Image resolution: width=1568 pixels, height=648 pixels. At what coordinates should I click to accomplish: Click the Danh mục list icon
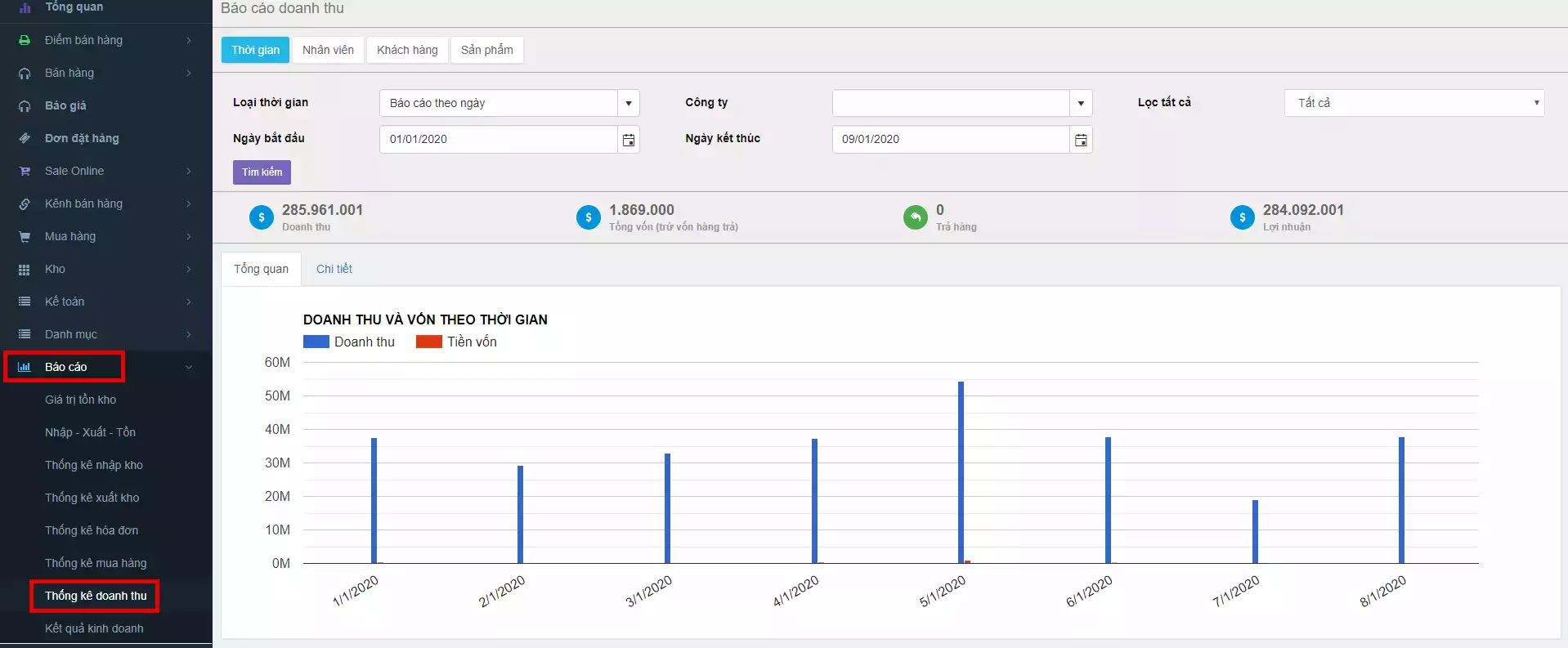tap(25, 334)
